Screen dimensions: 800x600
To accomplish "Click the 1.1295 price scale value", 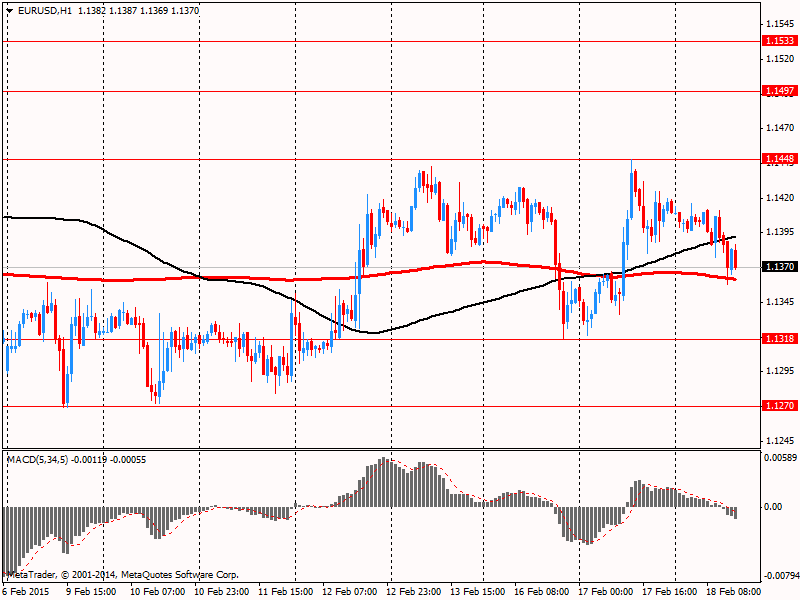I will pos(780,371).
